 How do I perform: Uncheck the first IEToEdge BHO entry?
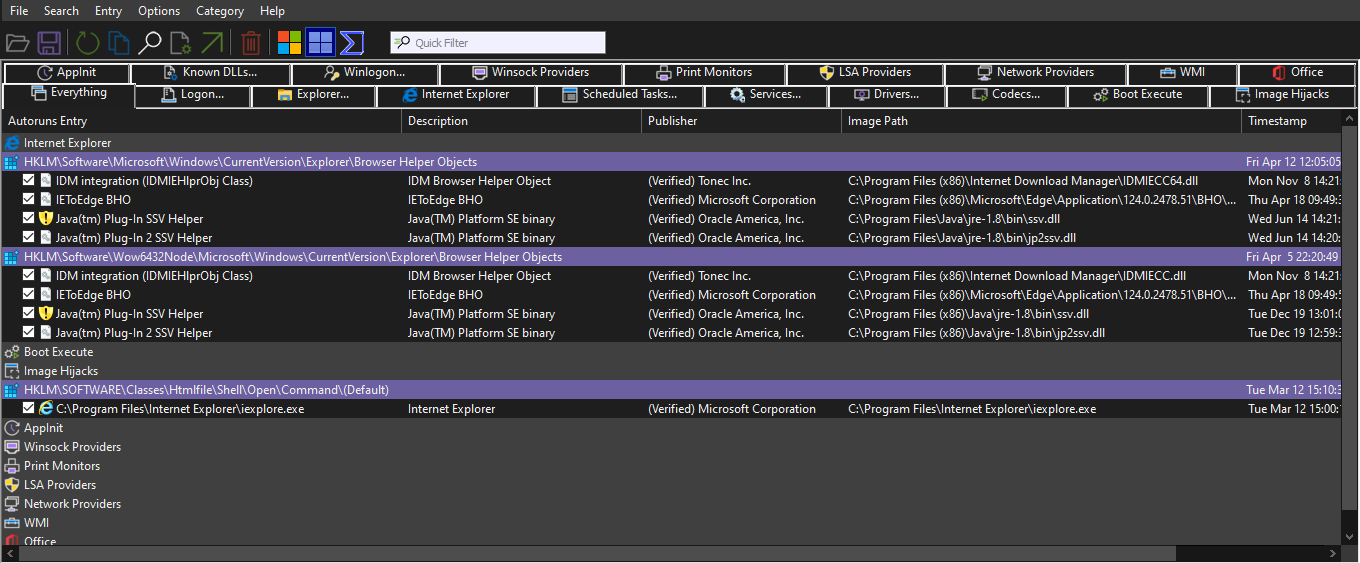tap(29, 200)
